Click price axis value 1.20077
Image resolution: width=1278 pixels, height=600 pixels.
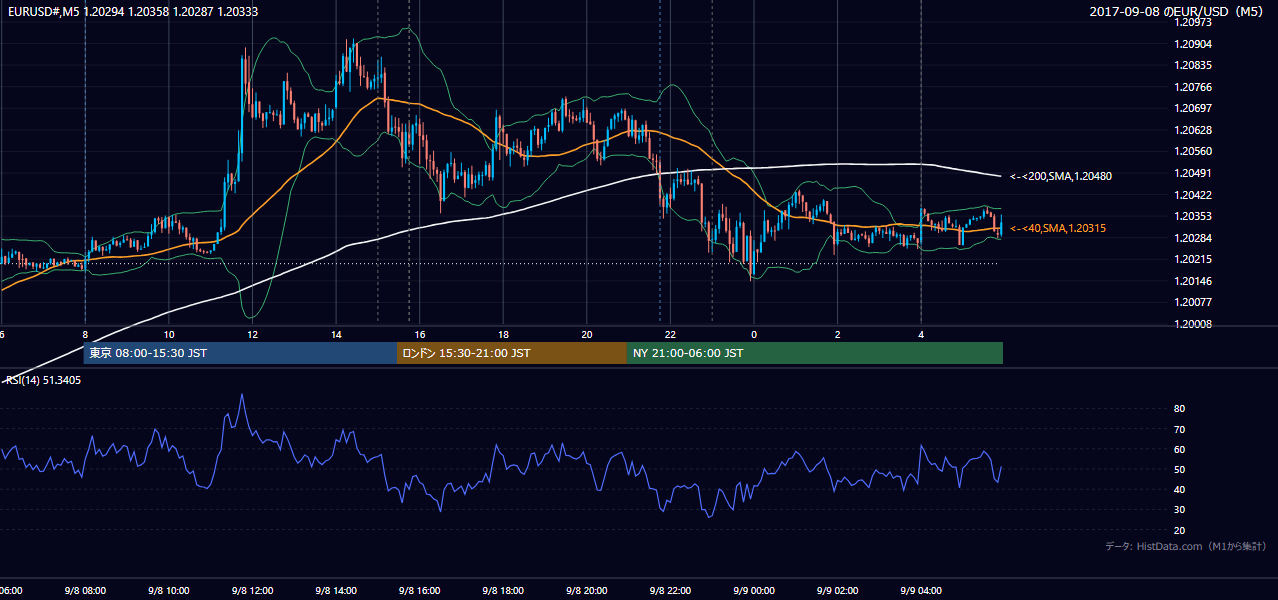click(x=1194, y=302)
